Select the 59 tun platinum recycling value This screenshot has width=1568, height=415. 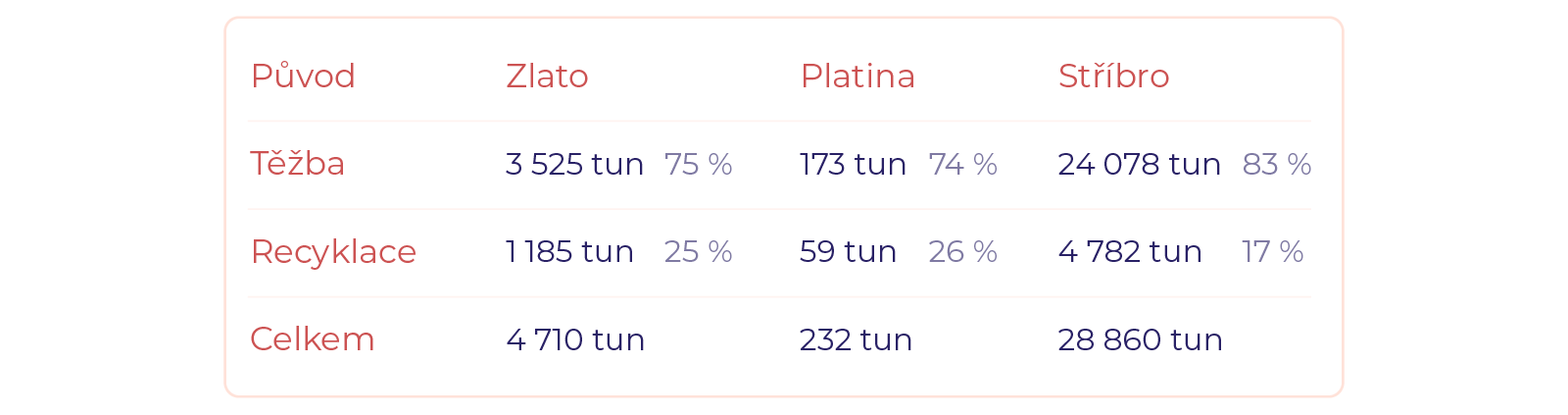click(848, 252)
